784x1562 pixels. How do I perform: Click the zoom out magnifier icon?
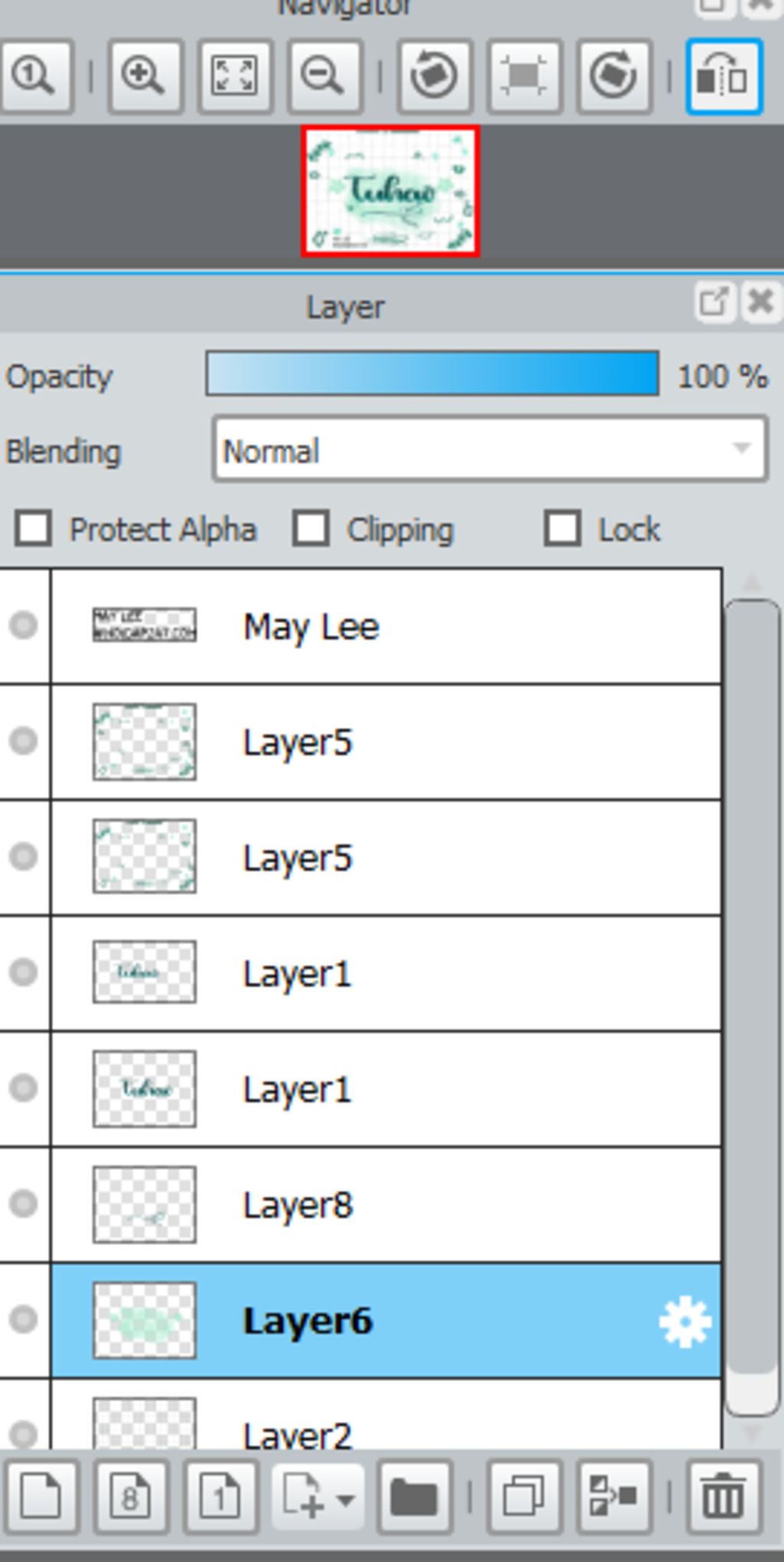click(x=322, y=77)
